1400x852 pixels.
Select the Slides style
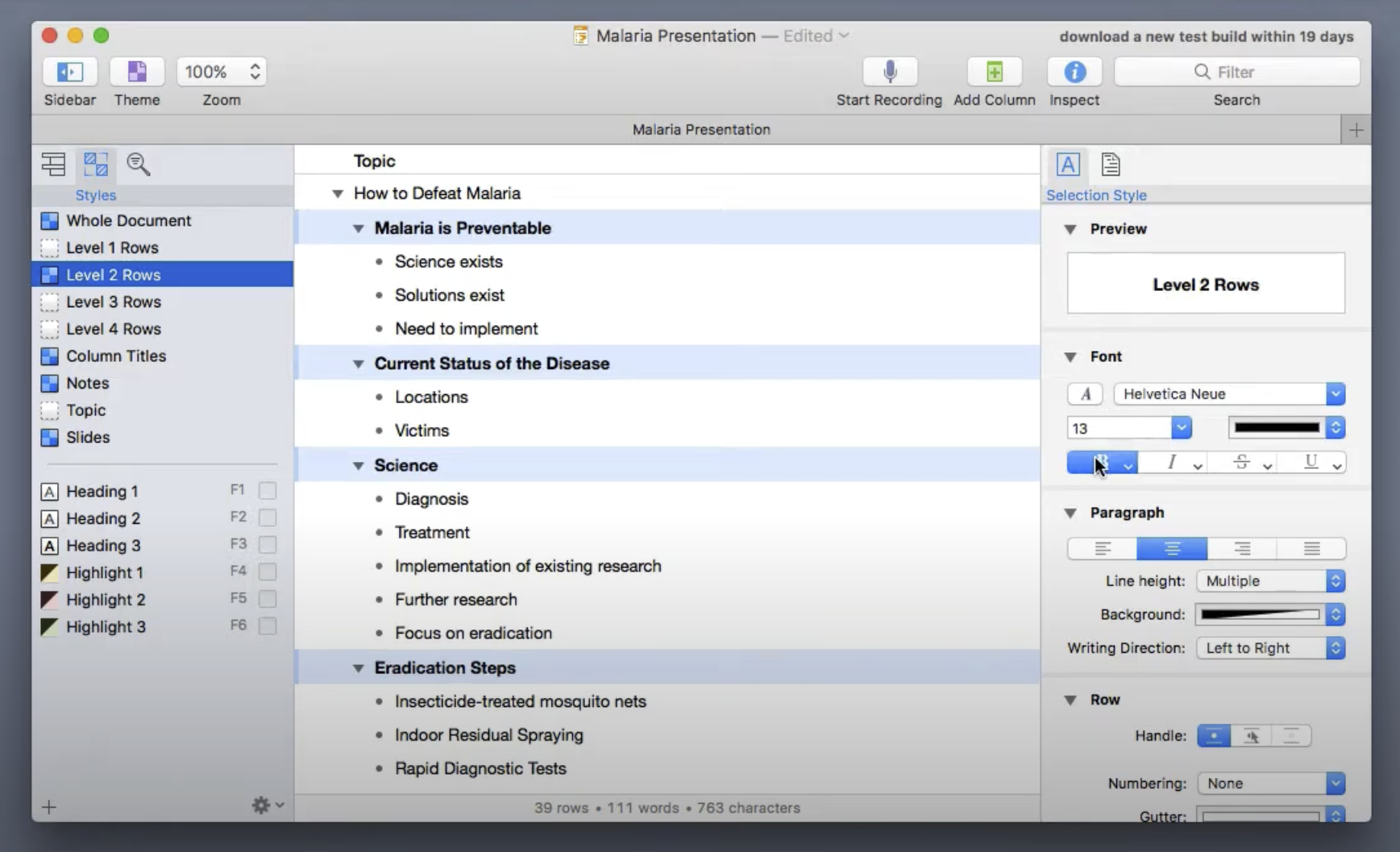[x=162, y=437]
